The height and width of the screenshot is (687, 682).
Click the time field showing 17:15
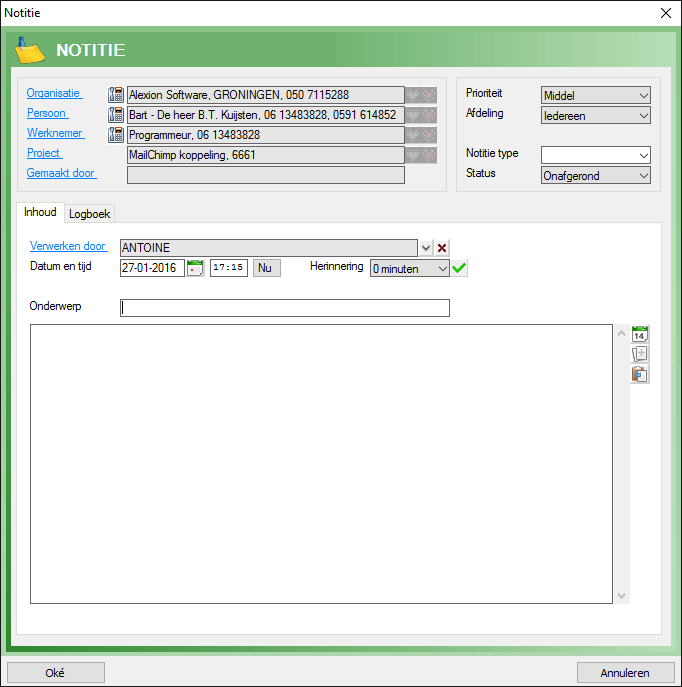(x=229, y=268)
